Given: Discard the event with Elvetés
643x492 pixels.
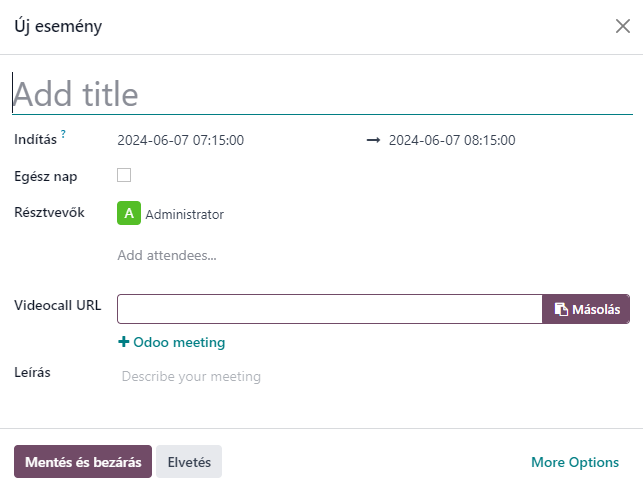Looking at the screenshot, I should [189, 462].
